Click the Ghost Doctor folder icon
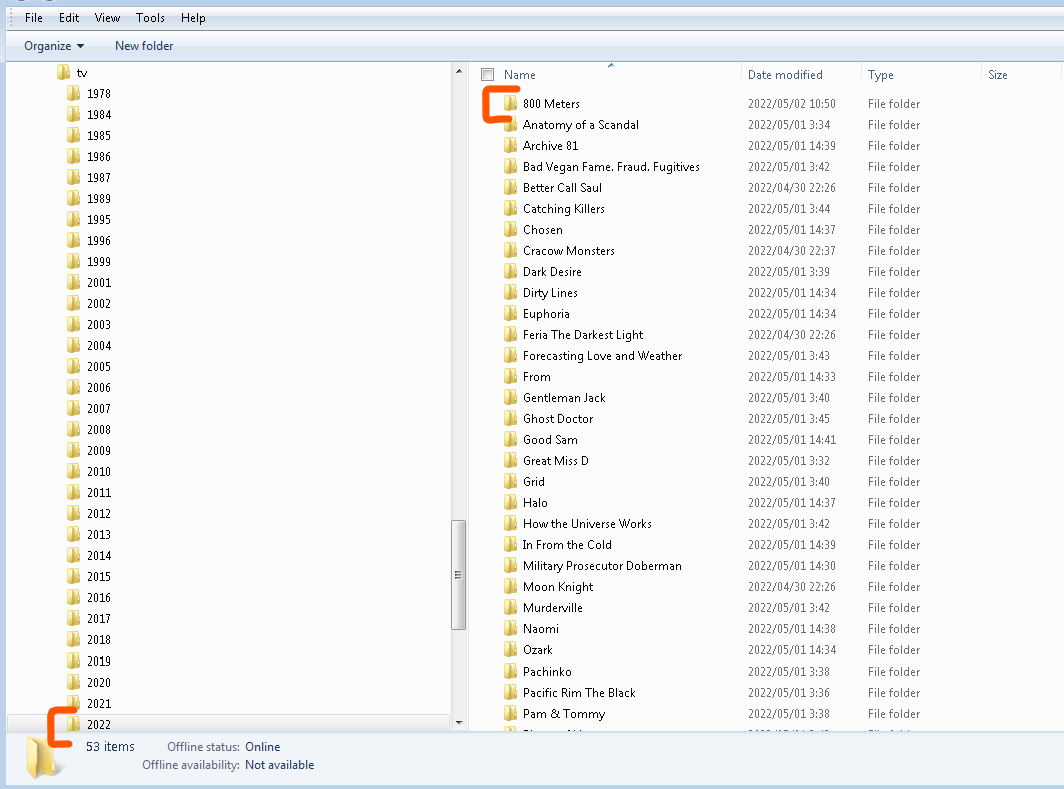Viewport: 1064px width, 789px height. coord(510,419)
